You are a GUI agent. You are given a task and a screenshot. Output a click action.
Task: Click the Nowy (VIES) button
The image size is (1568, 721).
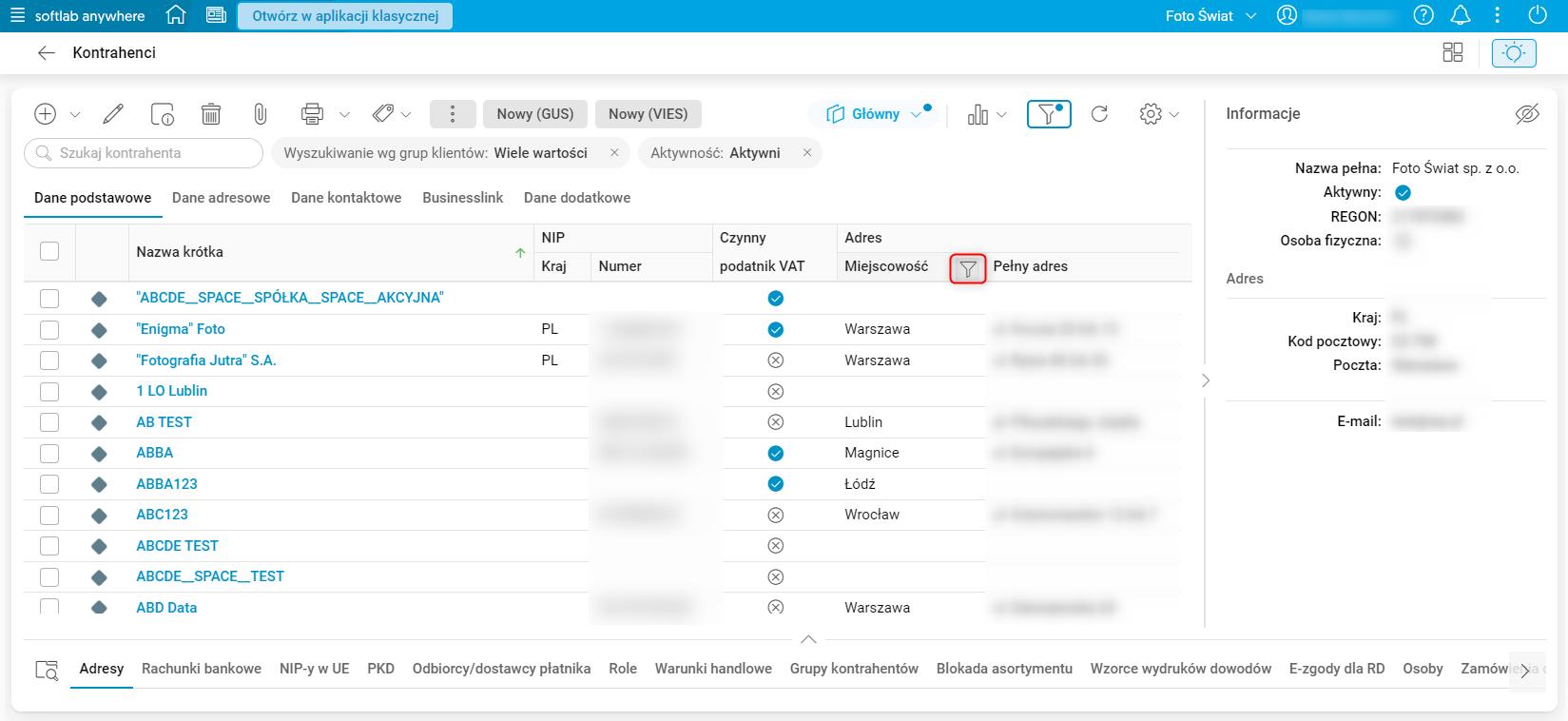[649, 114]
